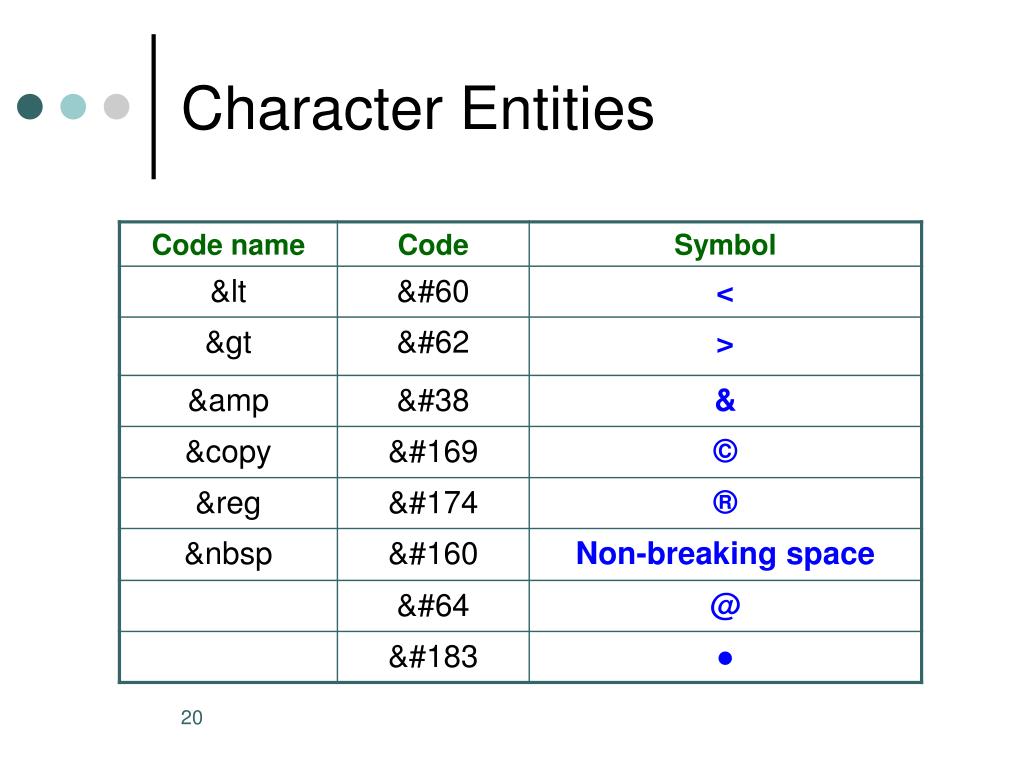Select the Non-breaking space text

(x=725, y=554)
